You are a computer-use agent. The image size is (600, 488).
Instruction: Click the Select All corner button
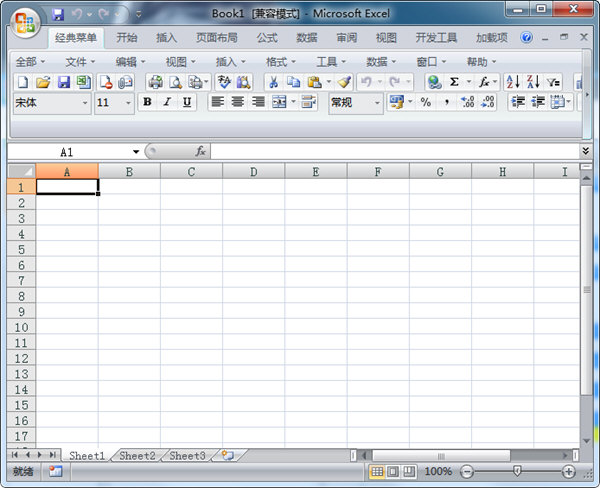coord(21,171)
